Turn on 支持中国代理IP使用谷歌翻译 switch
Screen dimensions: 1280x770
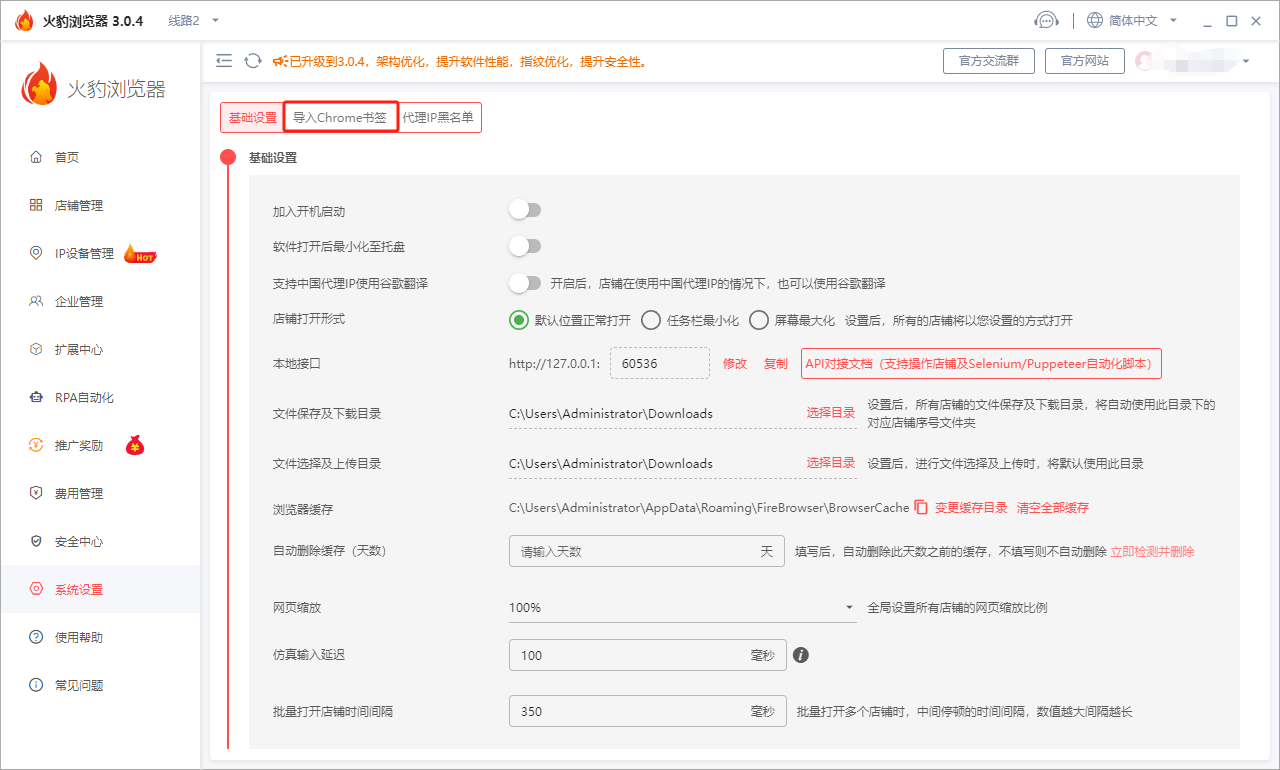[x=525, y=283]
